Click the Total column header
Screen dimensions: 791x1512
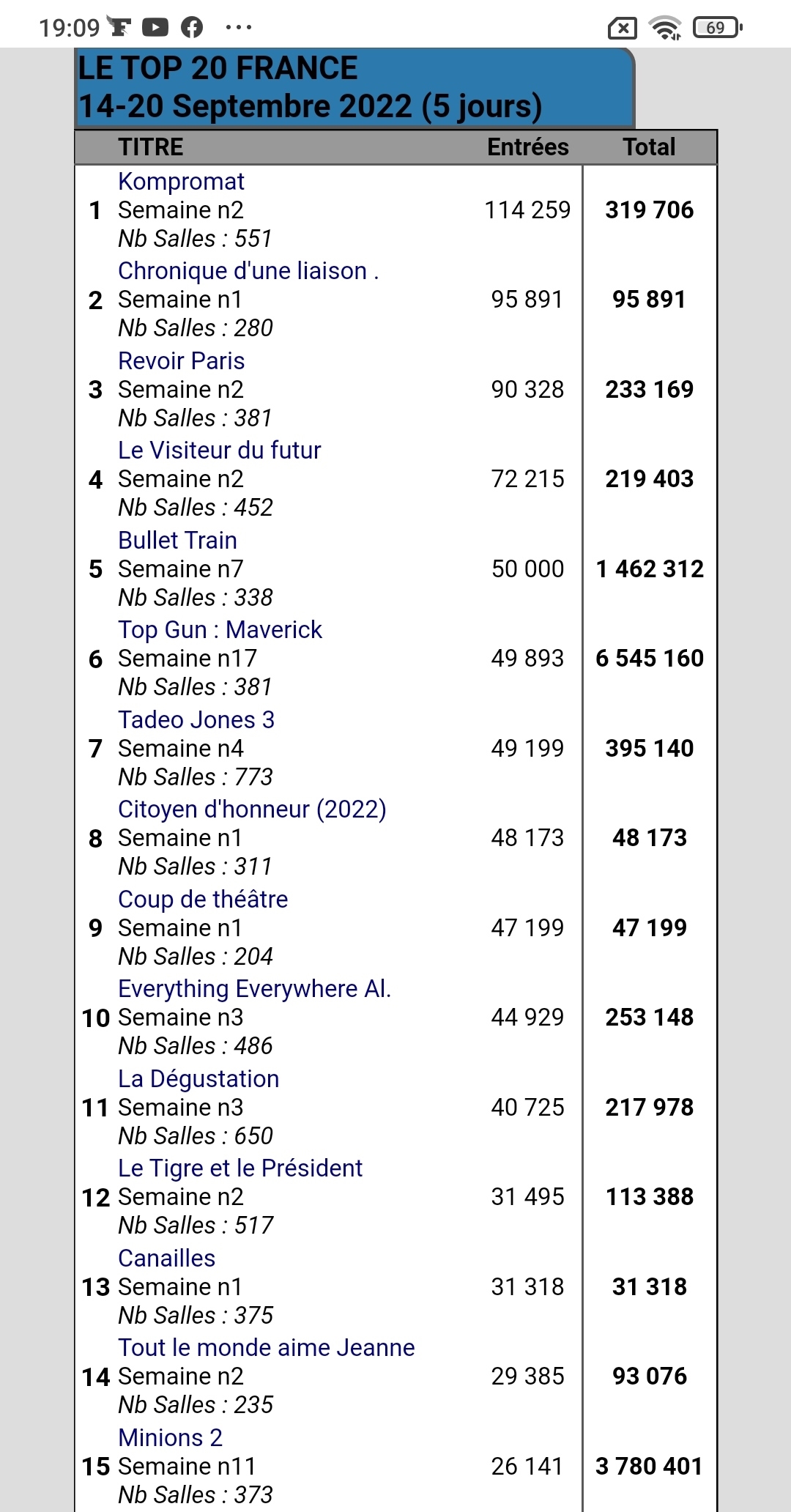pos(649,147)
